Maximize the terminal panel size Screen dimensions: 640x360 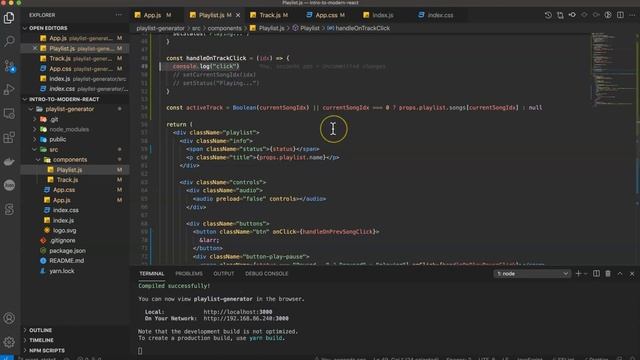coord(620,273)
